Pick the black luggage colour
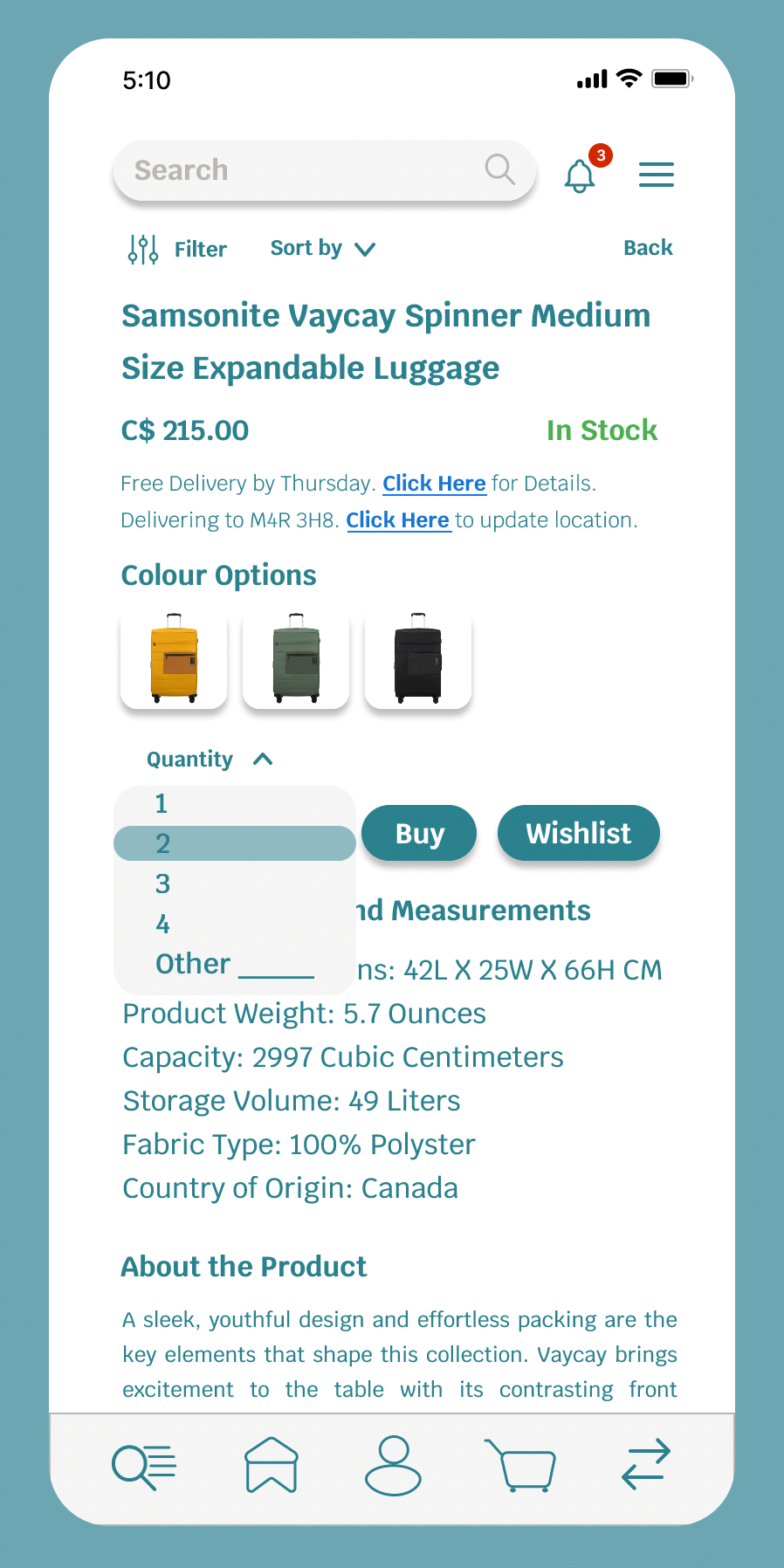The width and height of the screenshot is (784, 1568). [x=418, y=659]
